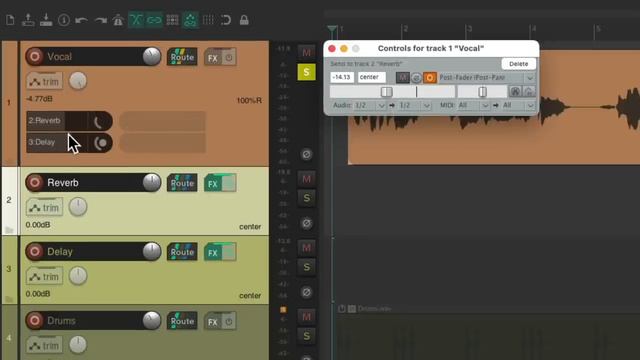
Task: Invert phase on the Delay track
Action: (307, 292)
